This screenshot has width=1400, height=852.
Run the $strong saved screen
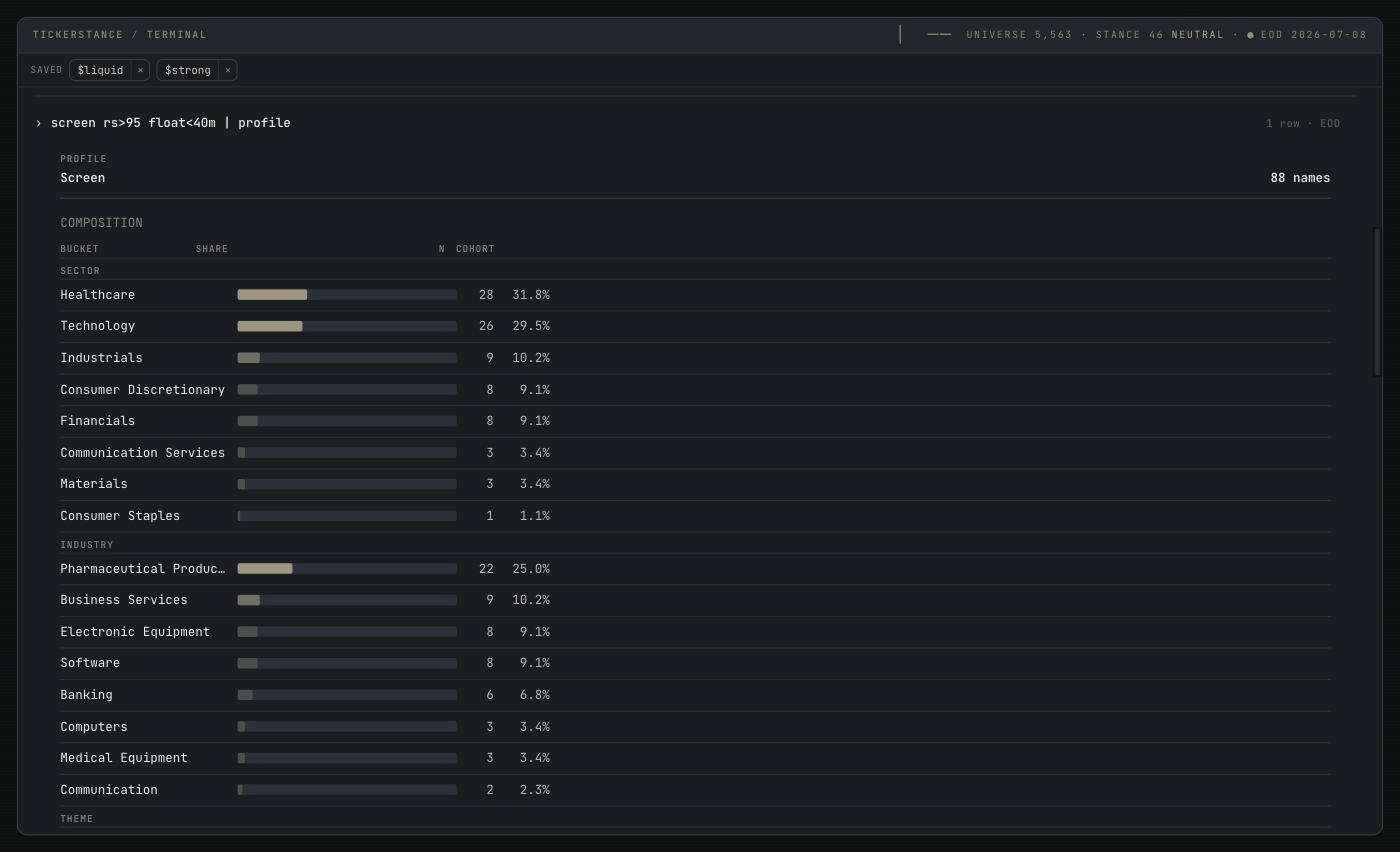point(188,70)
